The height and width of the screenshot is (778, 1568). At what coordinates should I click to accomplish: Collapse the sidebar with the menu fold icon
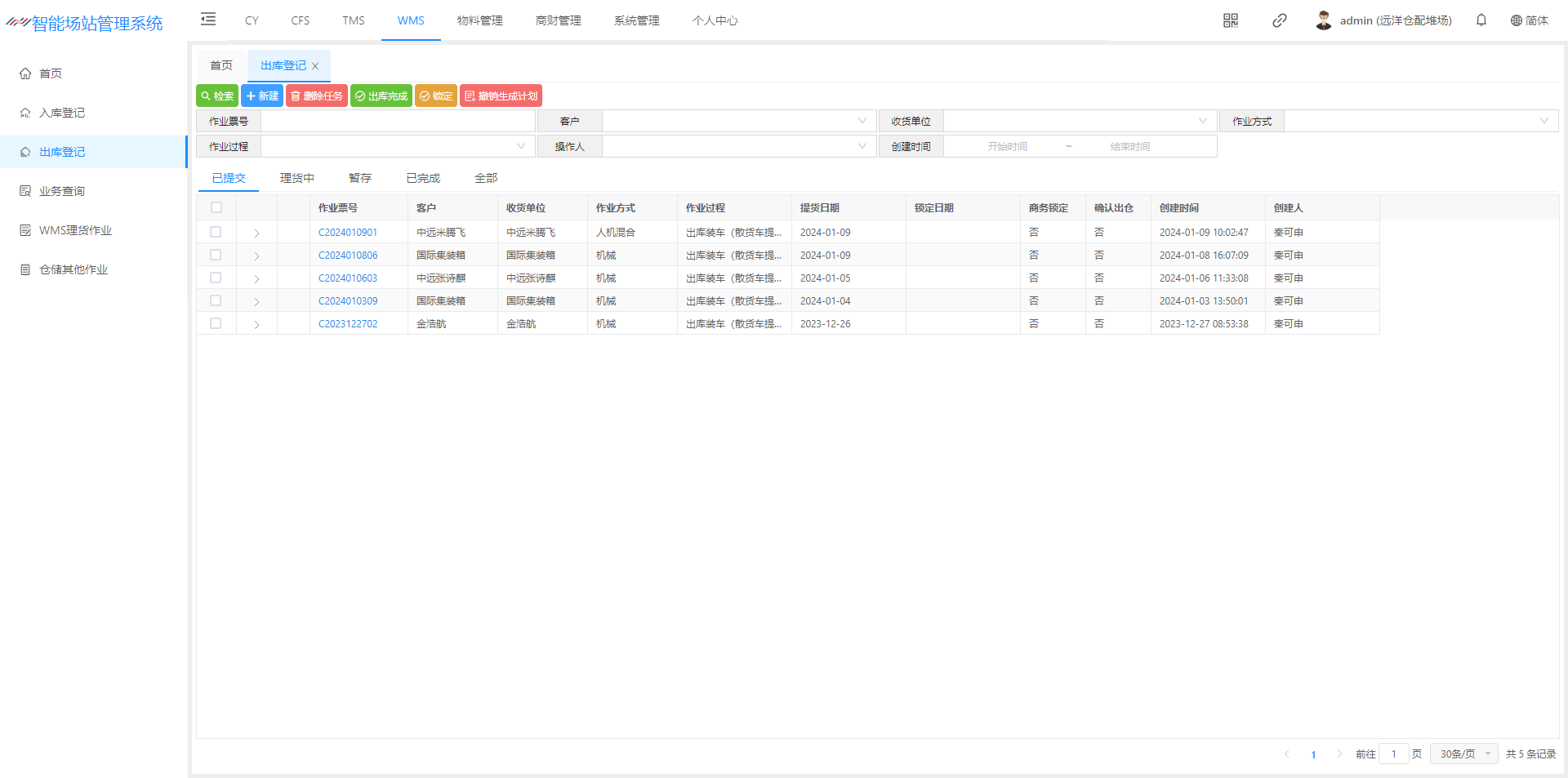(208, 20)
